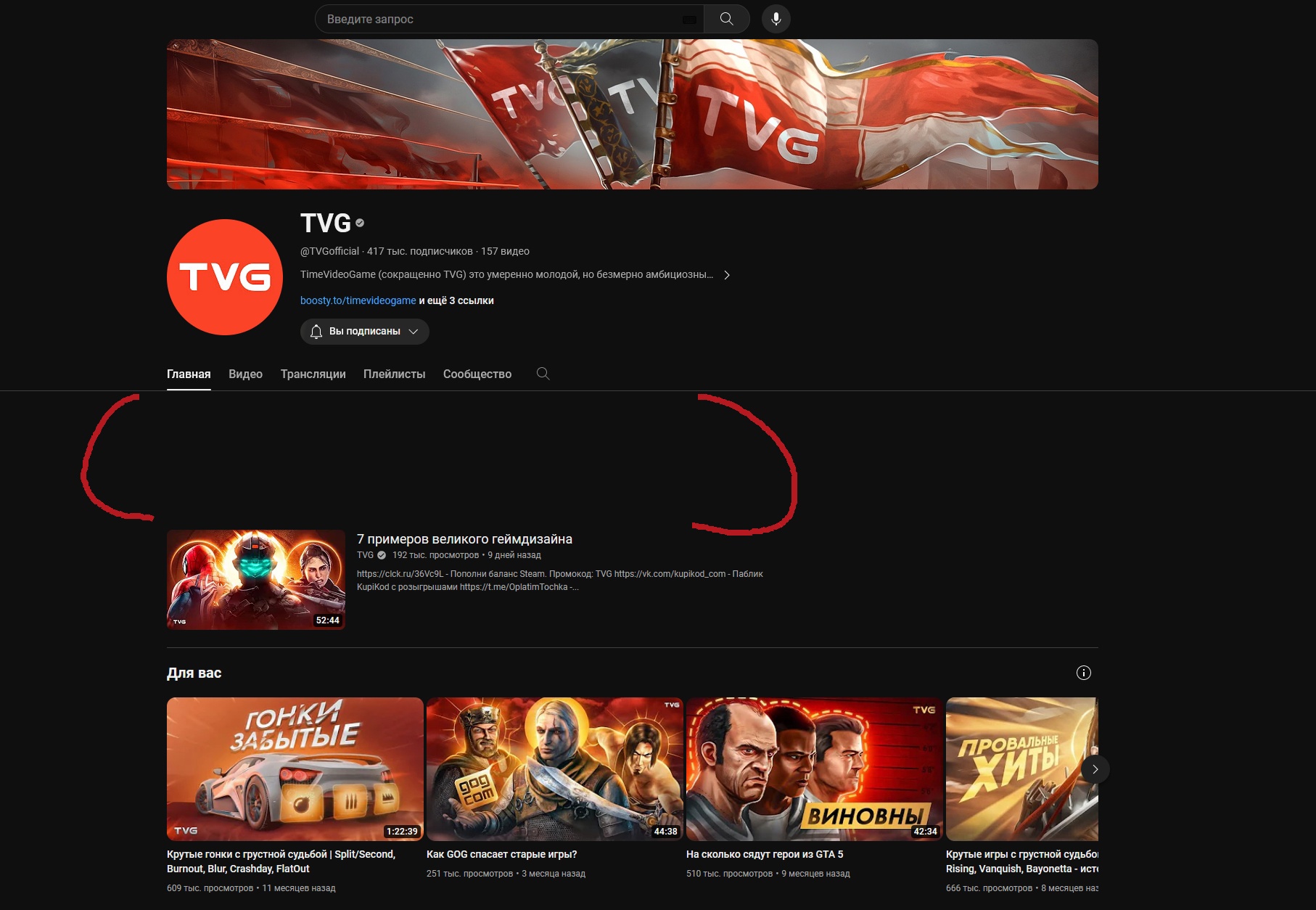
Task: Open GOG video thumbnail
Action: tap(555, 769)
